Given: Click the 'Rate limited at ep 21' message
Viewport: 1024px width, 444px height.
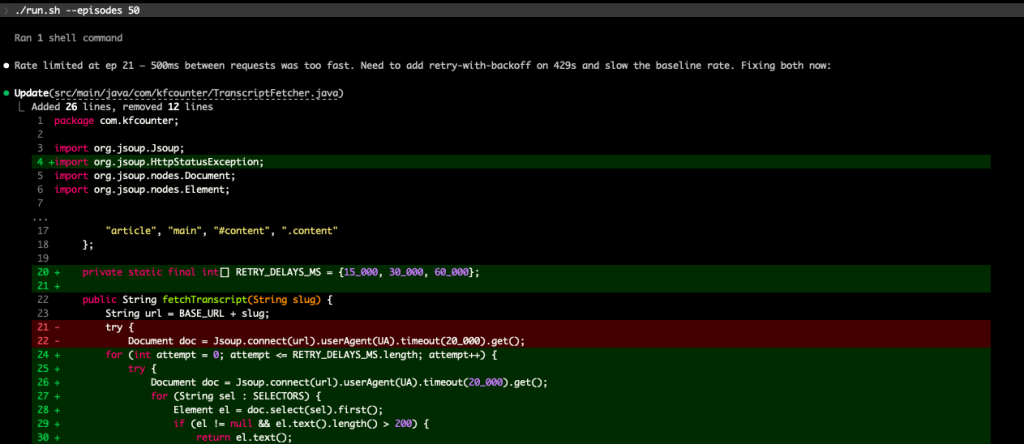Looking at the screenshot, I should point(422,66).
